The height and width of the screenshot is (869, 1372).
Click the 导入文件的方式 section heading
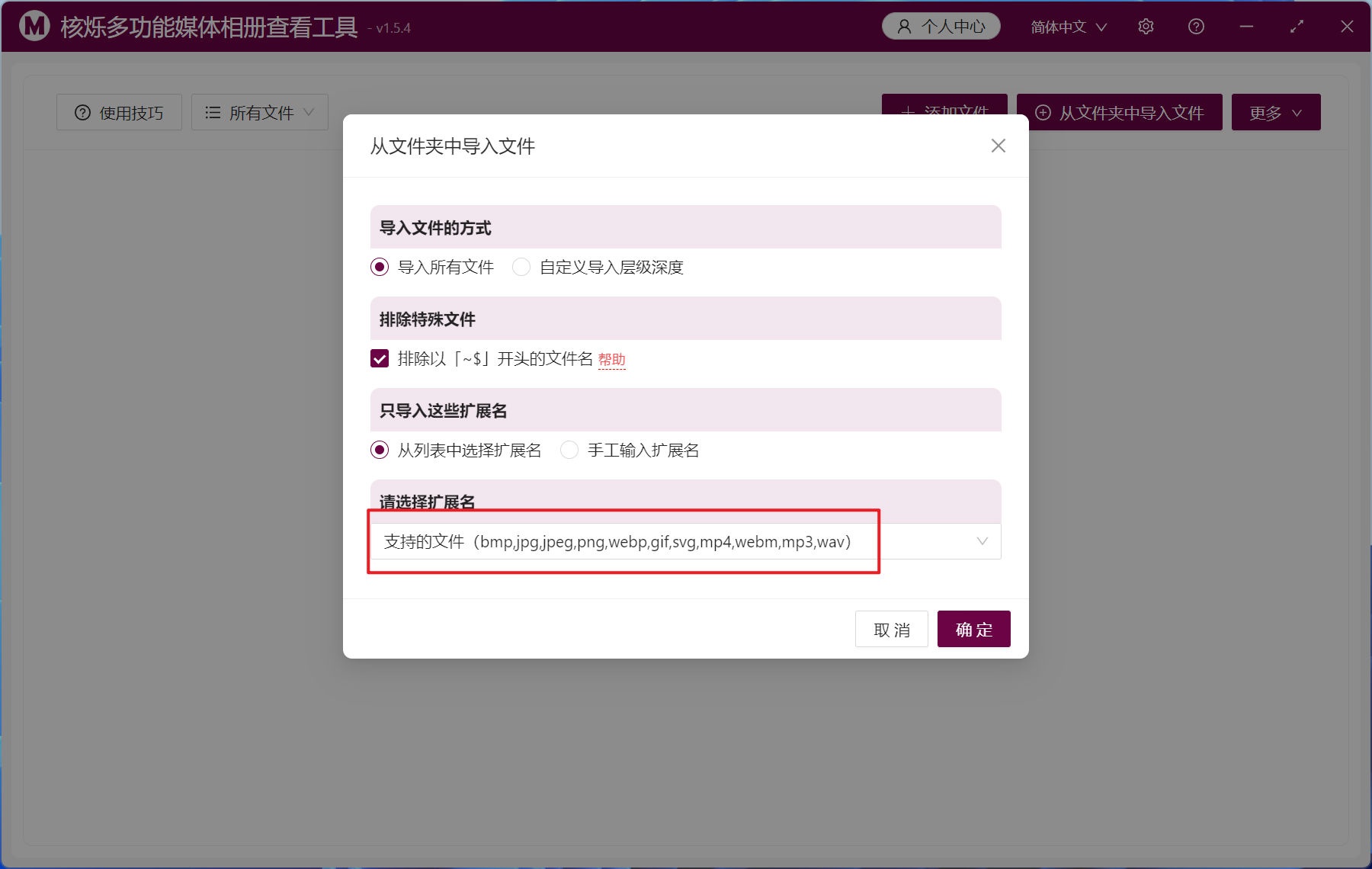coord(435,228)
